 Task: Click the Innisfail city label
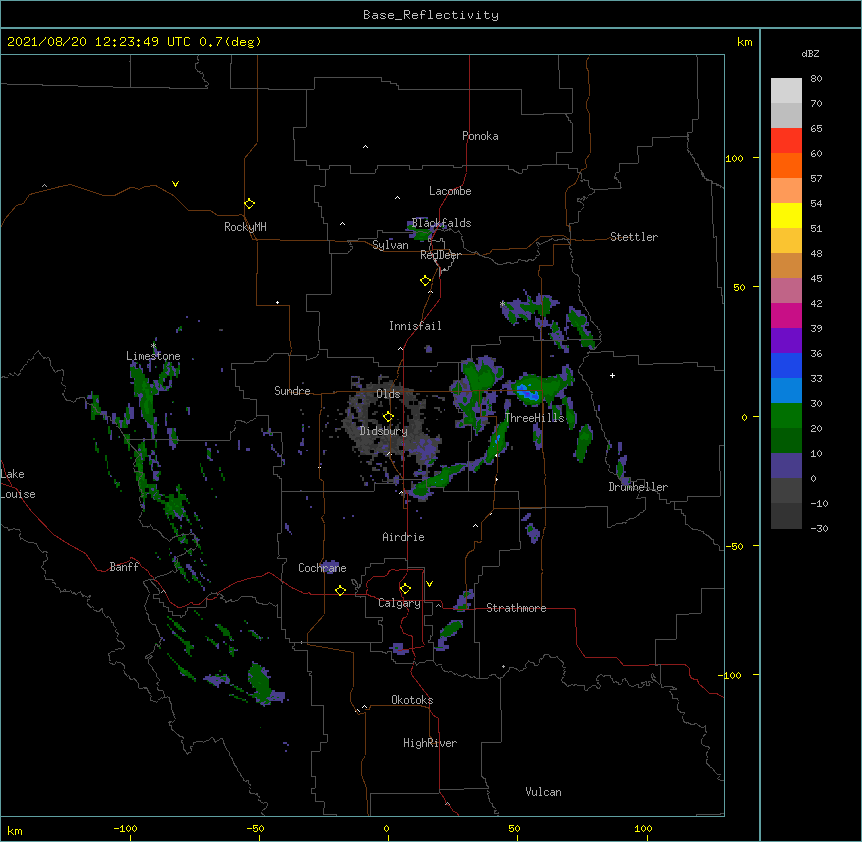(415, 326)
